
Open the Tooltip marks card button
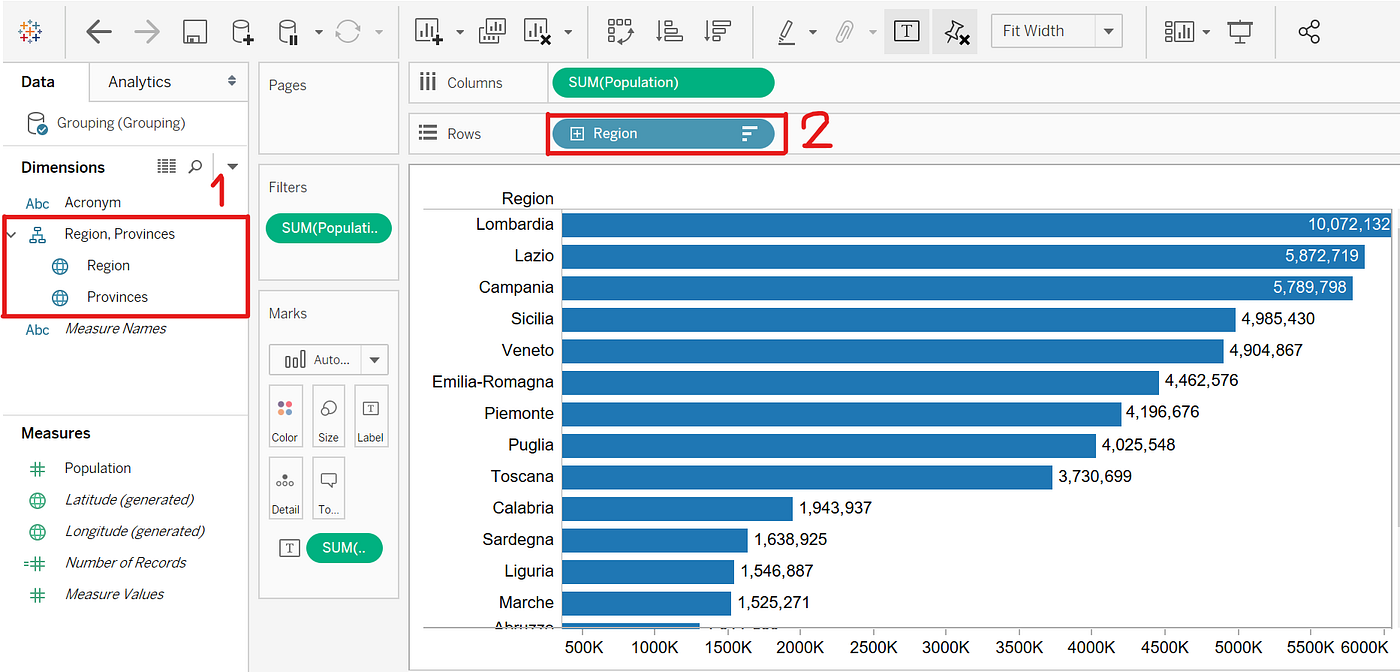328,488
